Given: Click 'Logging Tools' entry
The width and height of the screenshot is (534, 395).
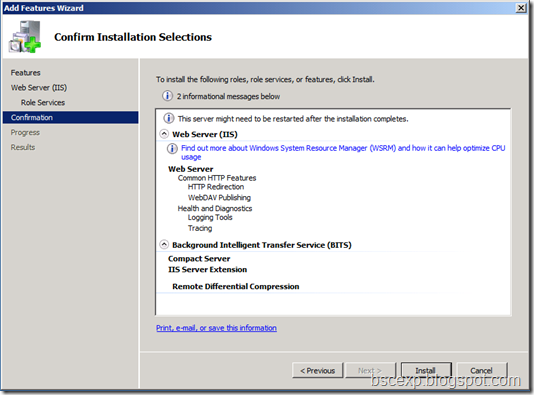Looking at the screenshot, I should pyautogui.click(x=210, y=217).
